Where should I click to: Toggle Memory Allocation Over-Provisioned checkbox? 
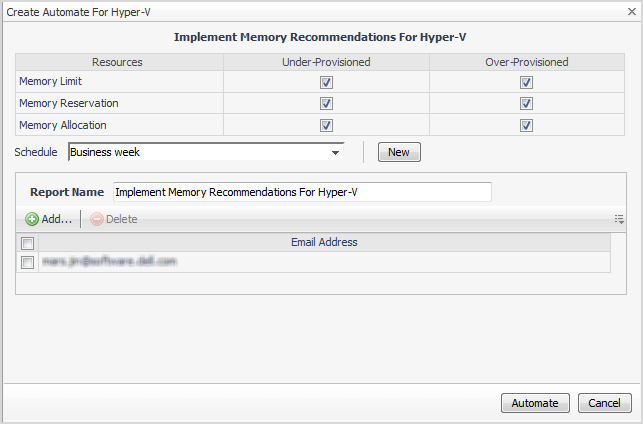tap(526, 125)
